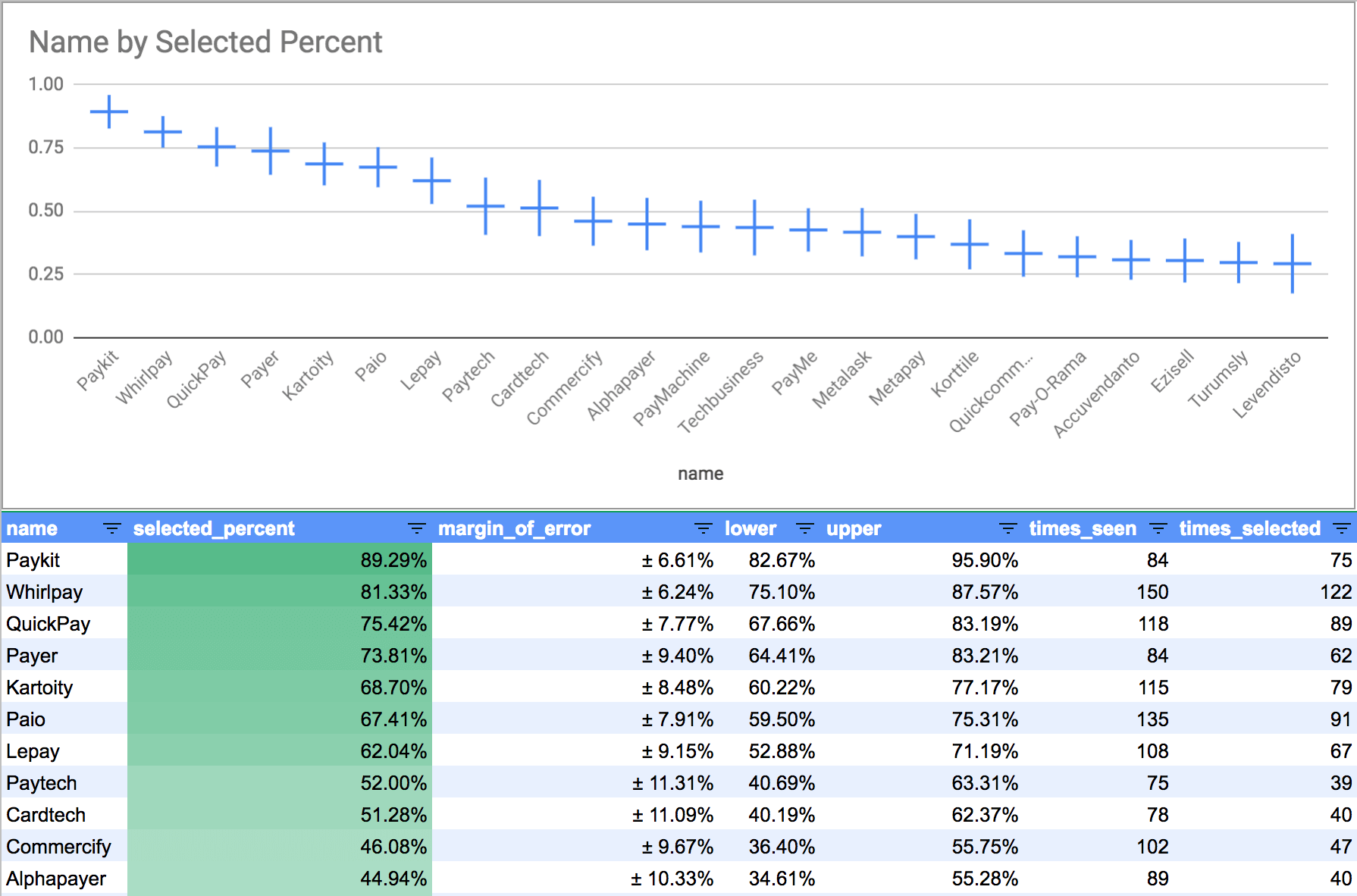Viewport: 1357px width, 896px height.
Task: Select the horizontal axis title 'name'
Action: [x=700, y=474]
